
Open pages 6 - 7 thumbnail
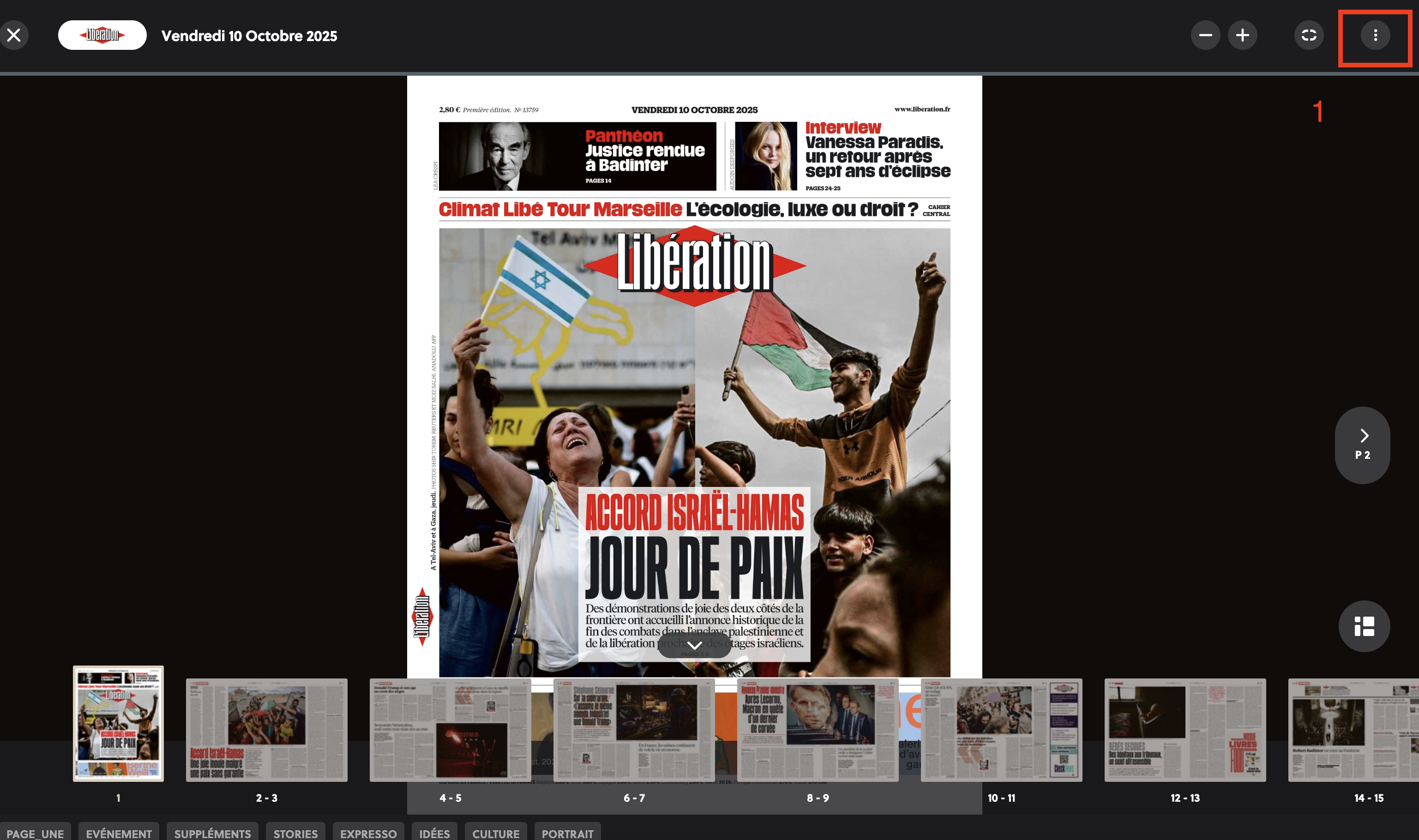click(634, 730)
